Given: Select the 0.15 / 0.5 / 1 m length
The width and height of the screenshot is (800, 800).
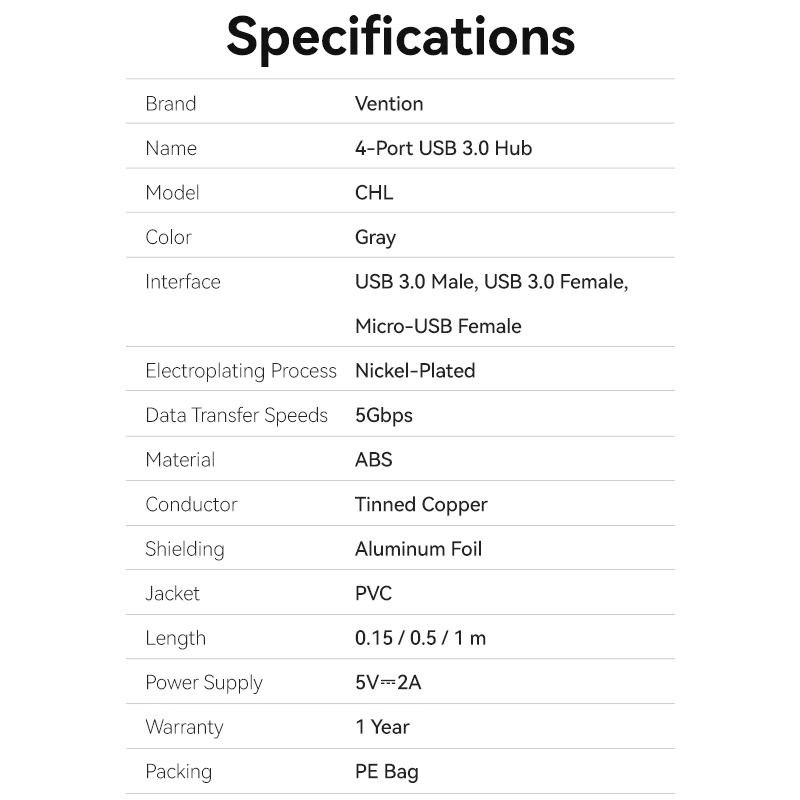Looking at the screenshot, I should pyautogui.click(x=420, y=638).
